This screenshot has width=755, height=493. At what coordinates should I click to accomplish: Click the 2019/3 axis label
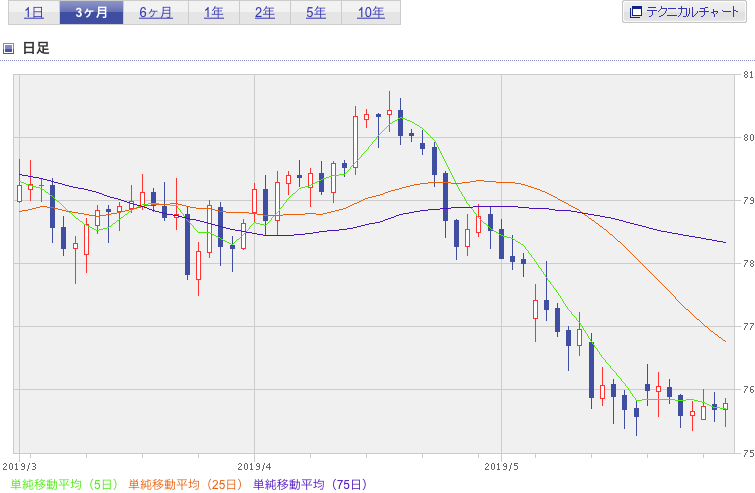tap(19, 467)
